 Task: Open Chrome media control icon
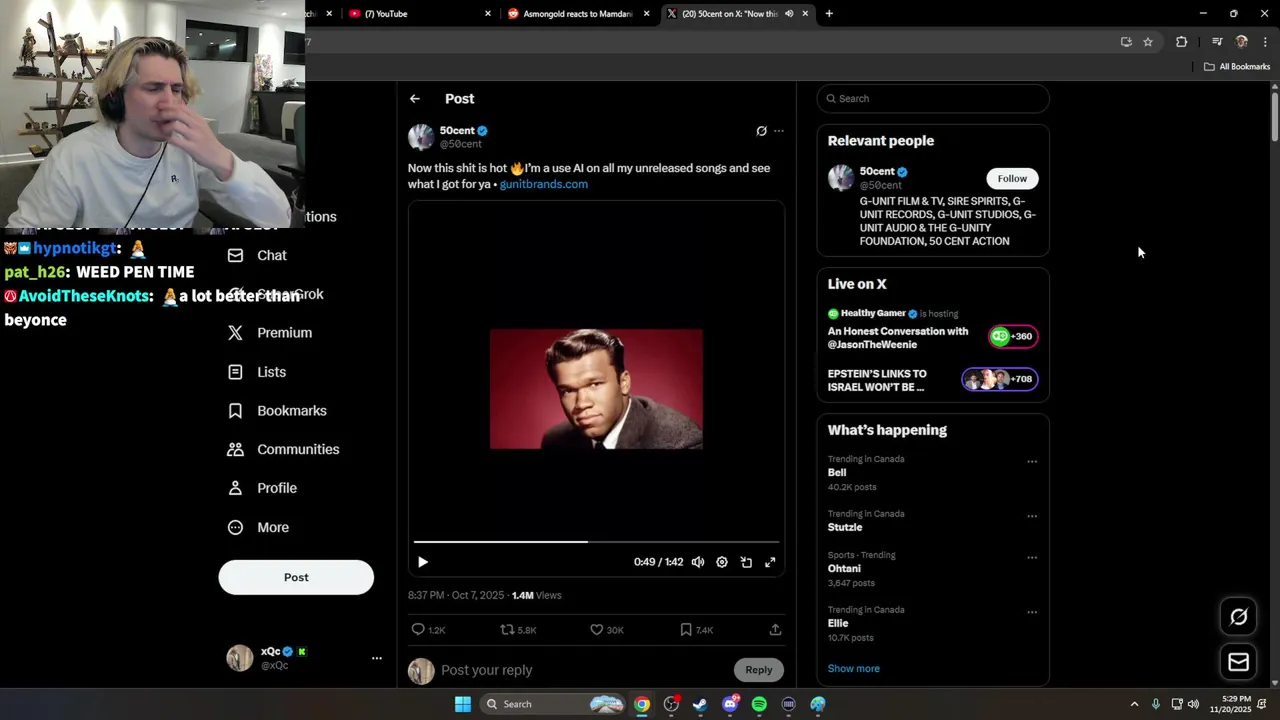[x=1217, y=42]
